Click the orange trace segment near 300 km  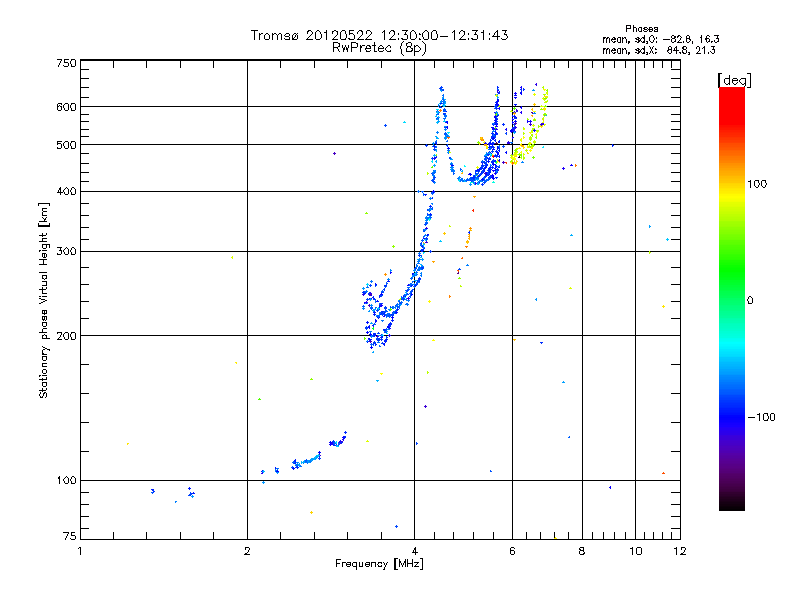(x=468, y=238)
